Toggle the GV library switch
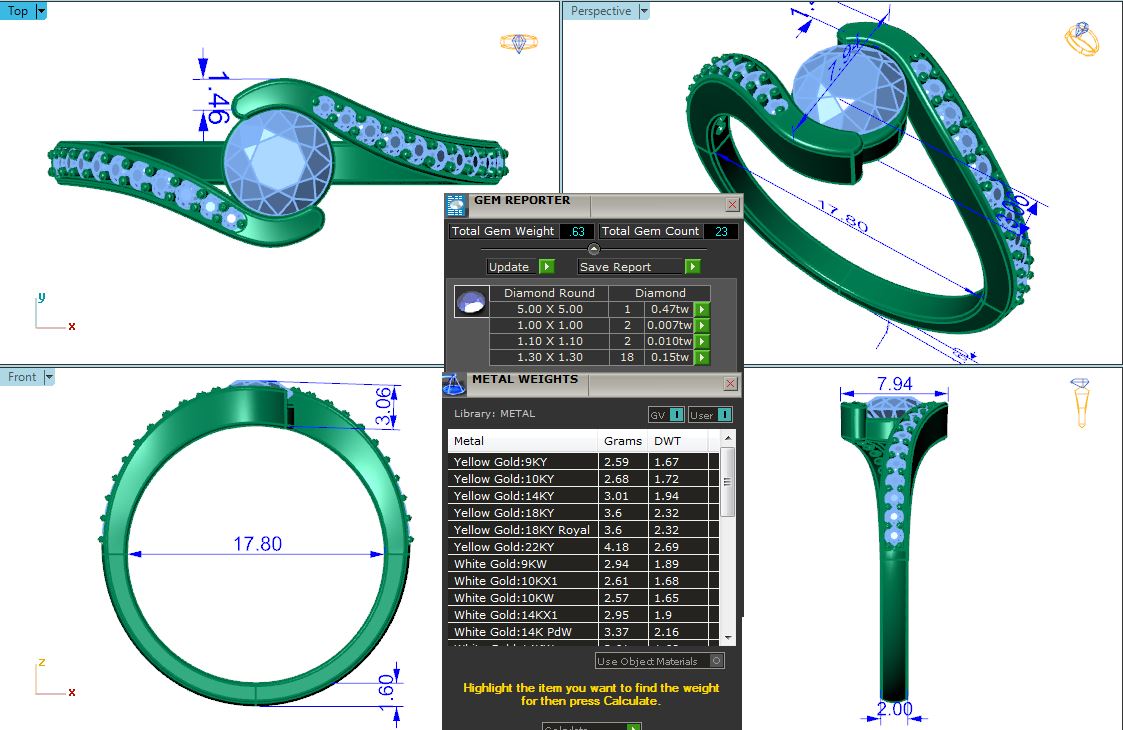Viewport: 1123px width, 730px height. (x=666, y=414)
